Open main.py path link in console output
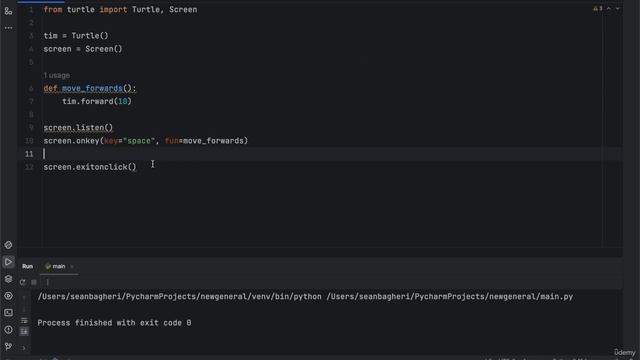Screen dimensions: 640x360 [x=449, y=297]
